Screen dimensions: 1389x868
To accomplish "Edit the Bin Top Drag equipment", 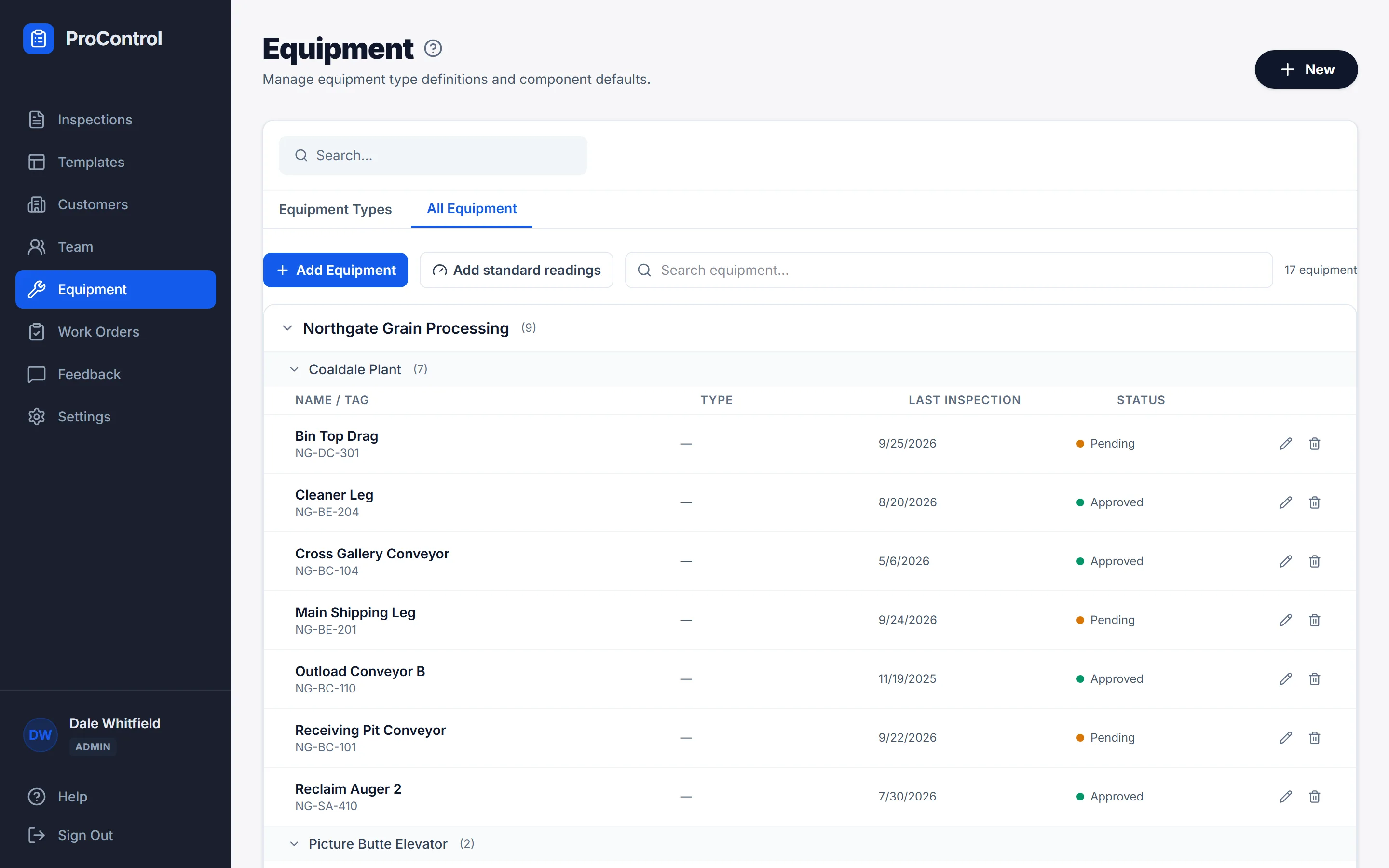I will [1286, 444].
